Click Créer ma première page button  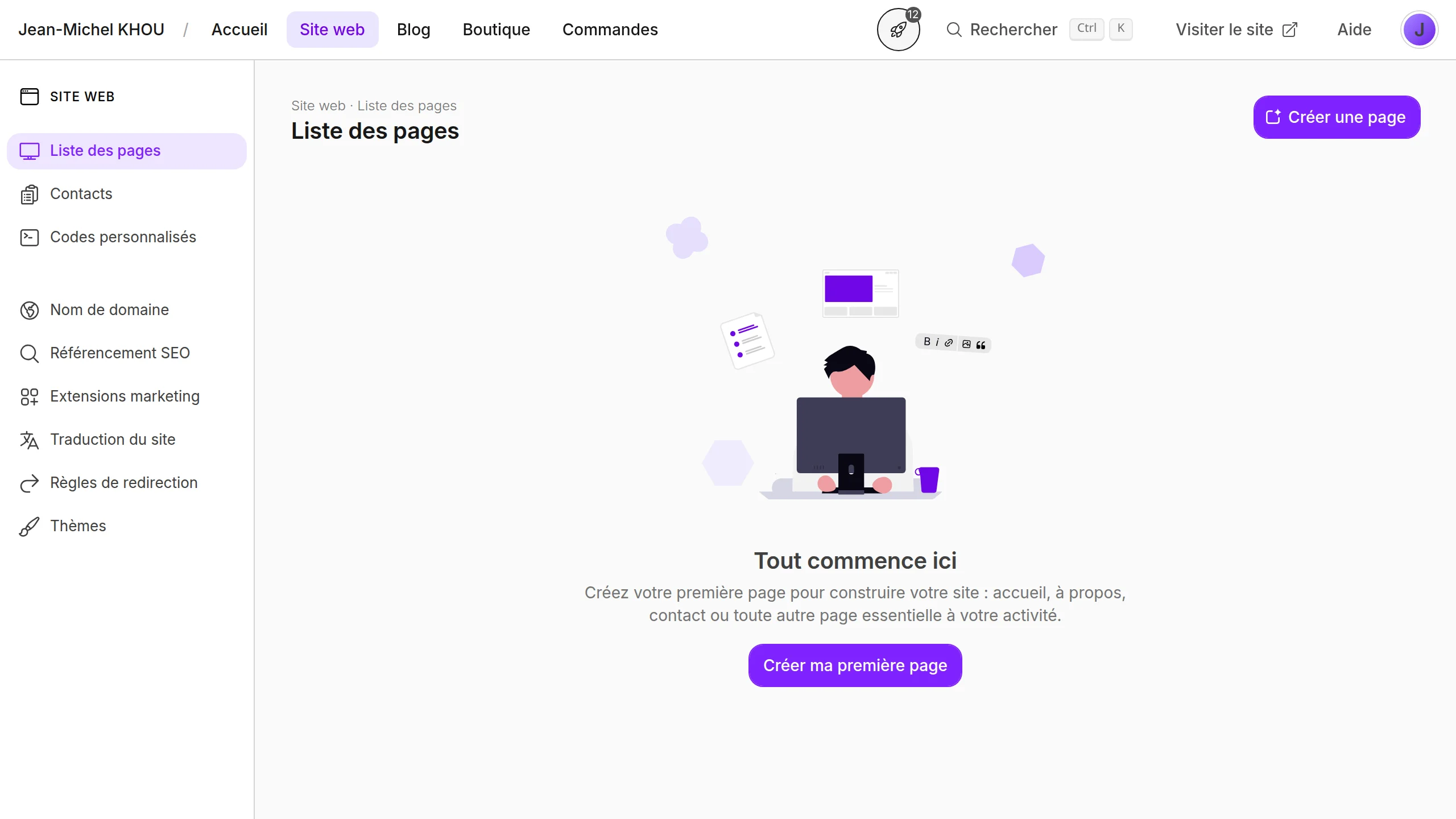[x=855, y=665]
